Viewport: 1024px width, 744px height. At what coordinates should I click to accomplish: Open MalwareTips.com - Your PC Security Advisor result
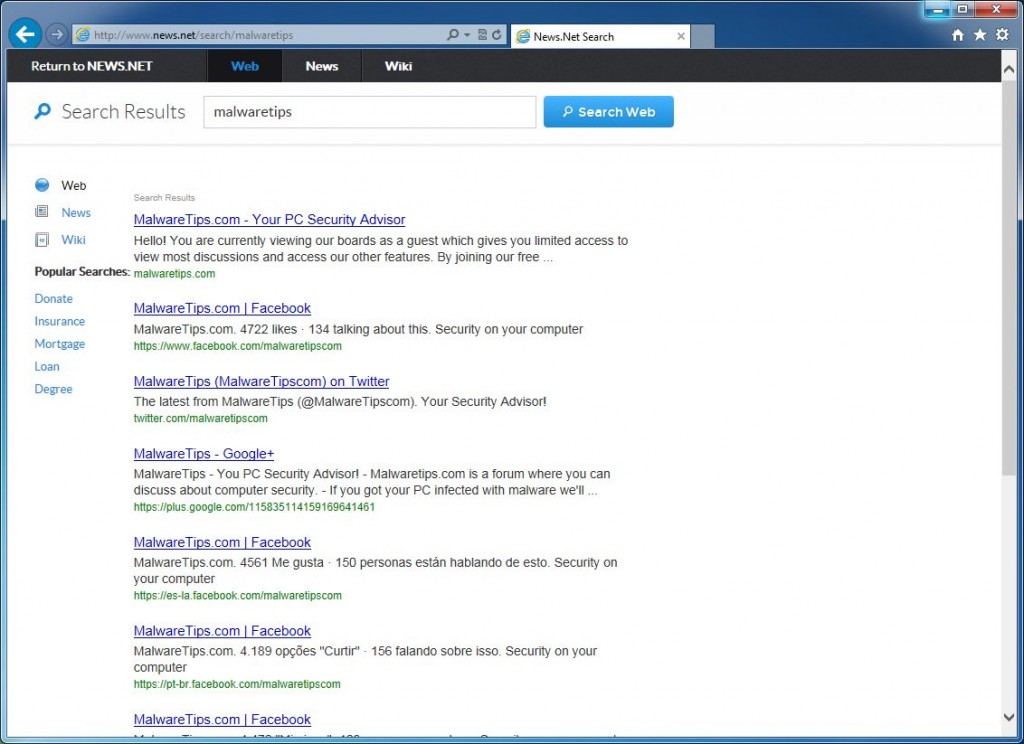(269, 219)
